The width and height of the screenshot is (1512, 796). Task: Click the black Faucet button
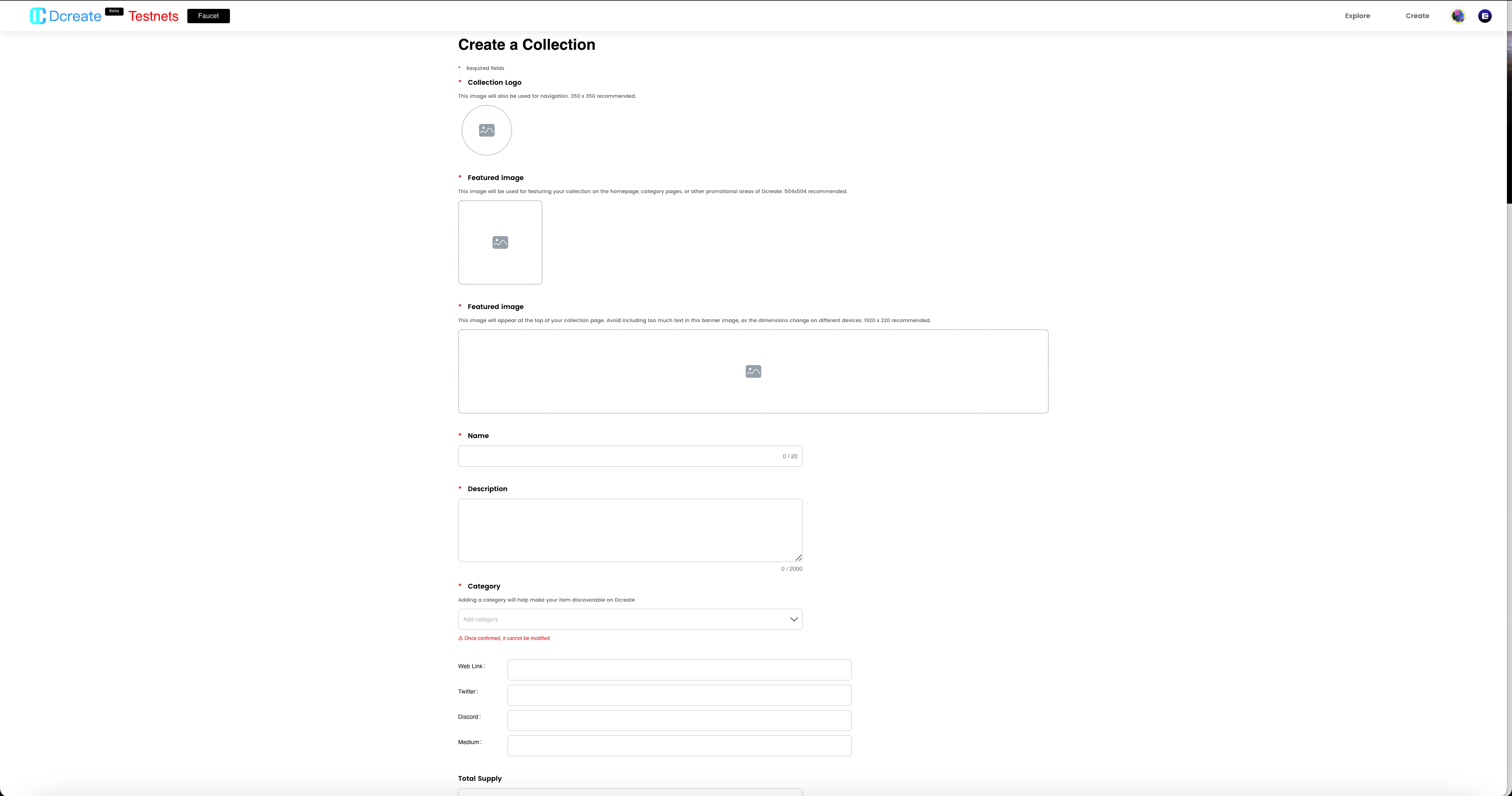(208, 16)
